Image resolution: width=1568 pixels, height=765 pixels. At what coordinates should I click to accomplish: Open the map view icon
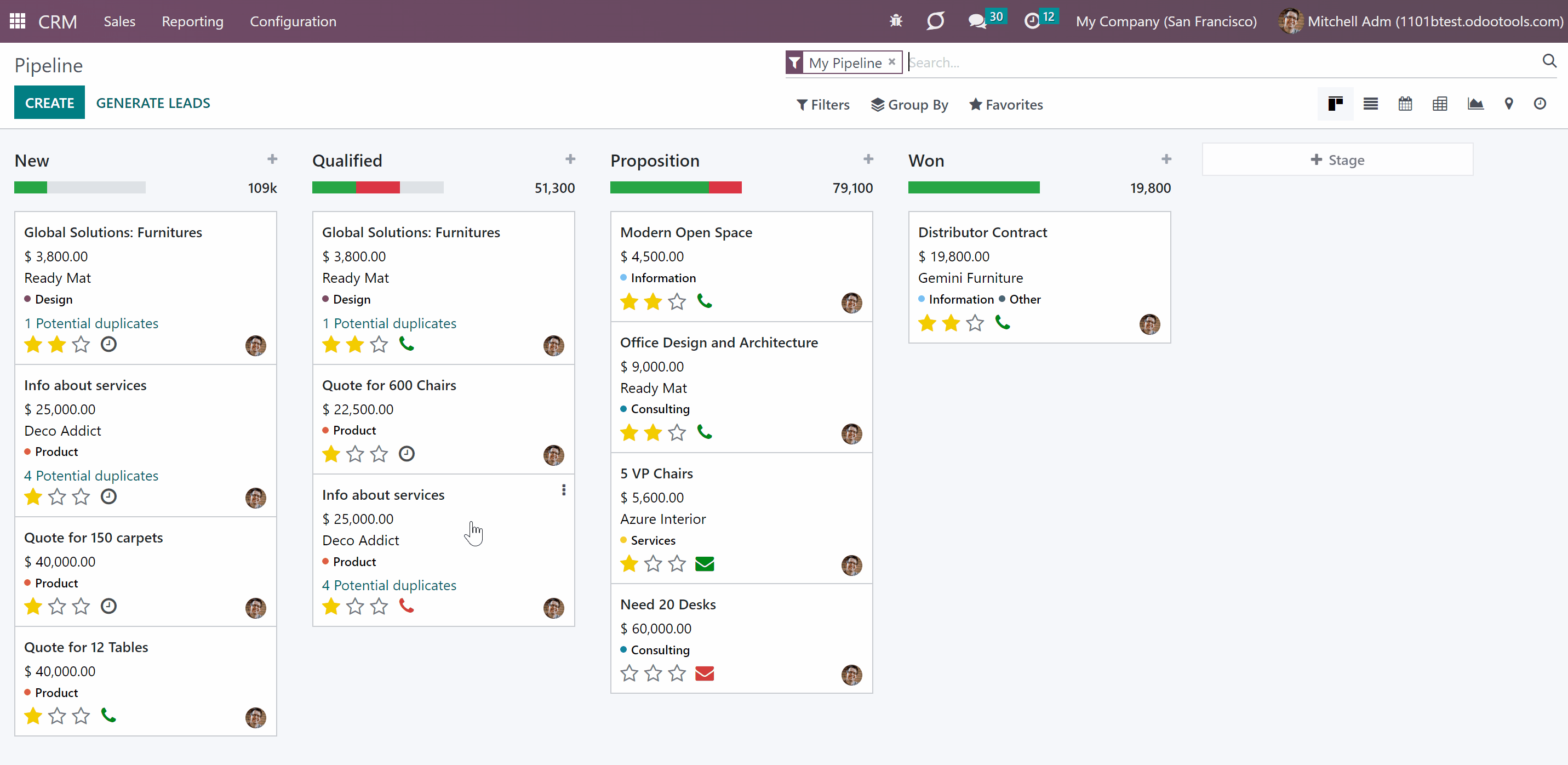1508,104
